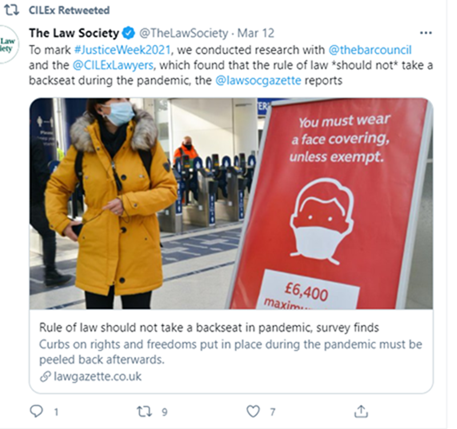Open the @lawsocgazette mention
457x429 pixels.
coord(258,81)
